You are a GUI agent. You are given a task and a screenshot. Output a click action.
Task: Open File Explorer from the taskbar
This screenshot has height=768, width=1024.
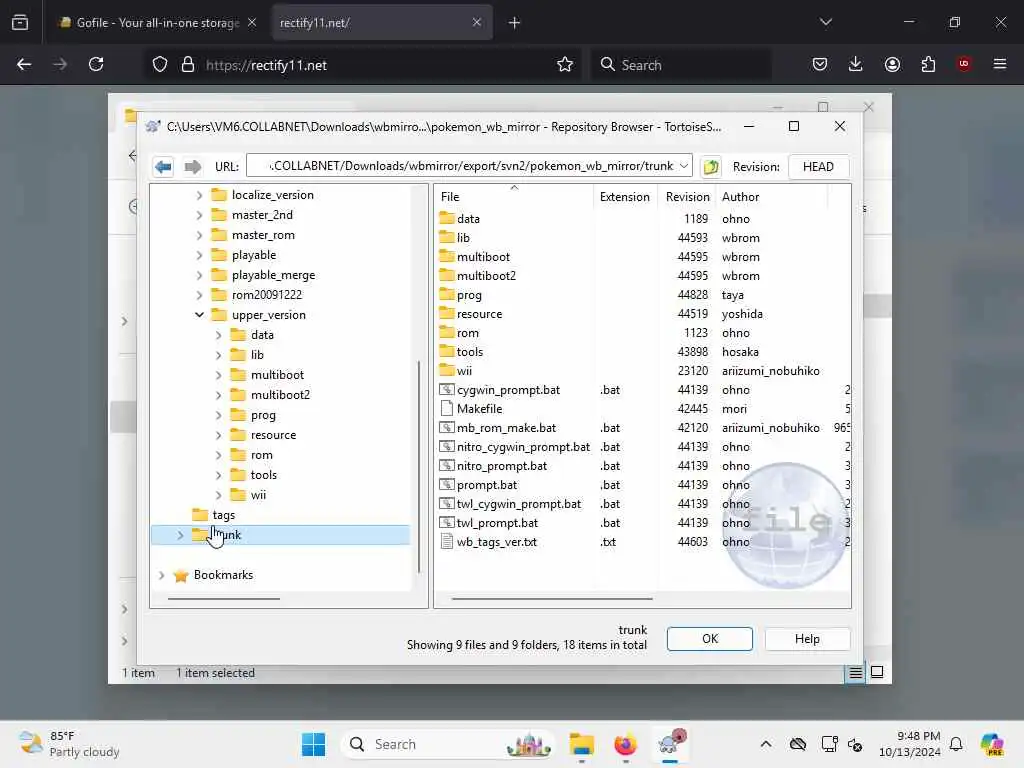pos(581,744)
